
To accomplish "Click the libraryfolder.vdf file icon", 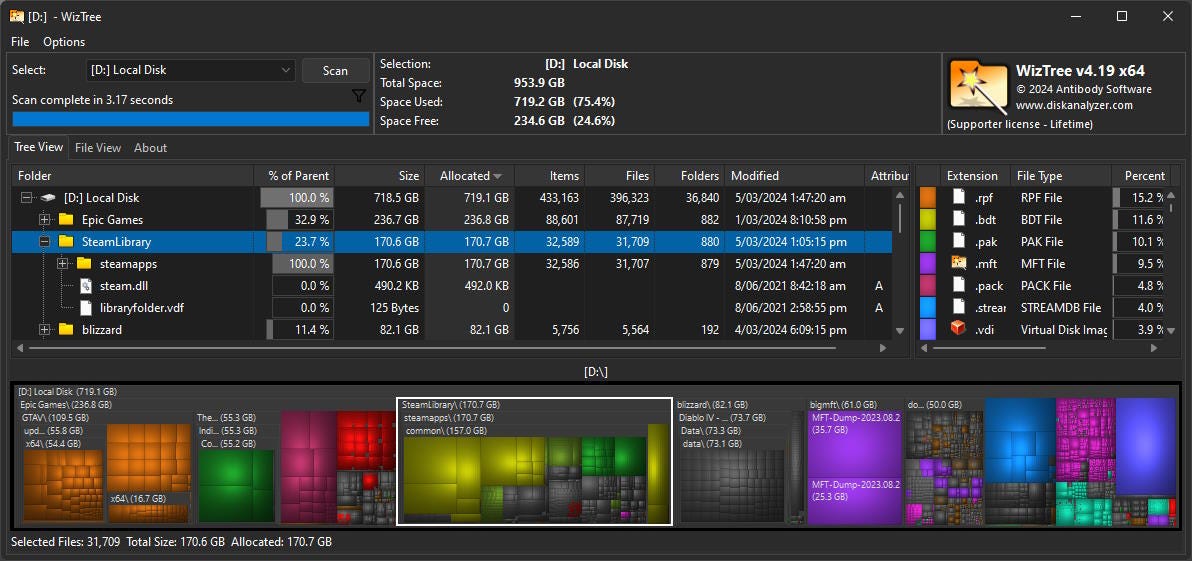I will pos(85,308).
